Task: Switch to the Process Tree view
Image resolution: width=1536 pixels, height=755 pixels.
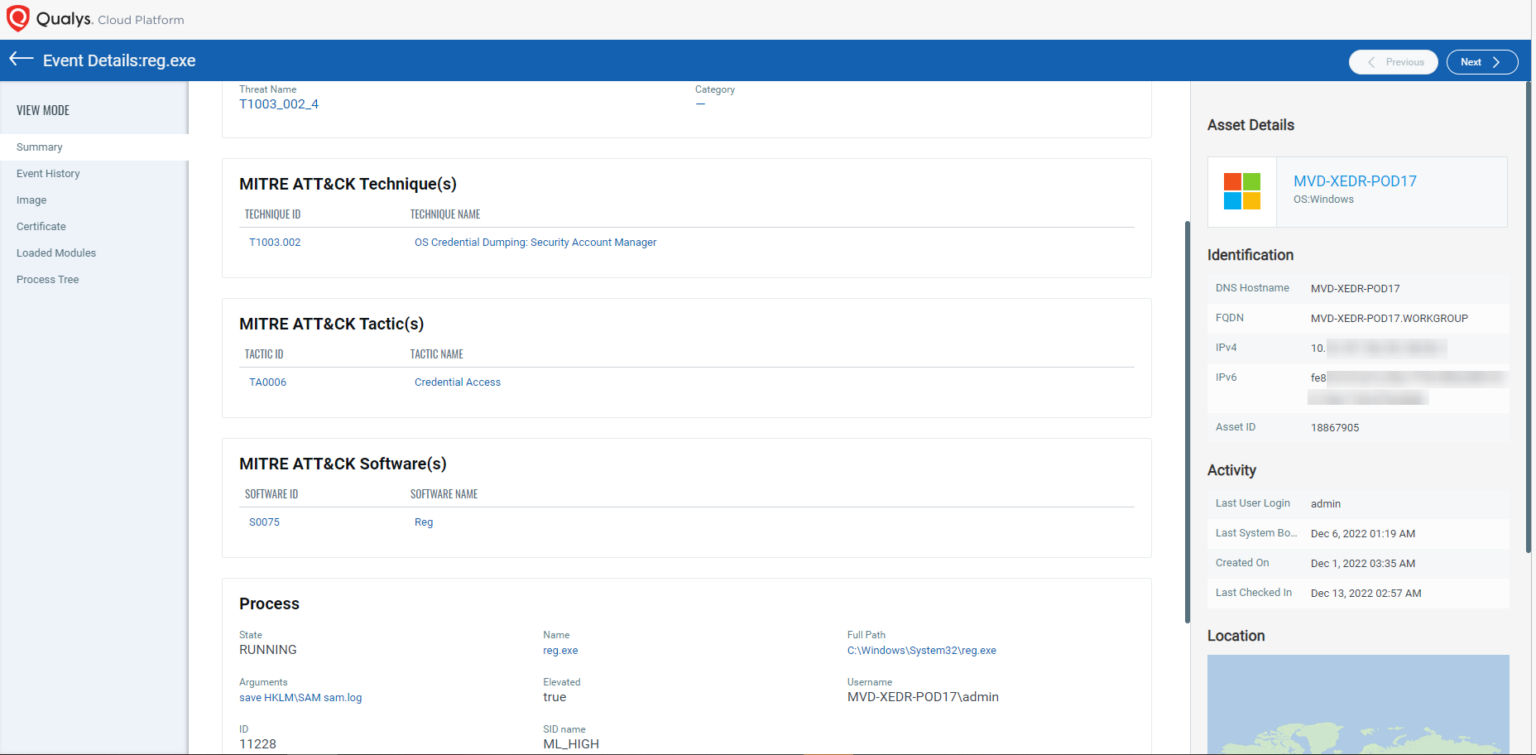Action: [x=47, y=279]
